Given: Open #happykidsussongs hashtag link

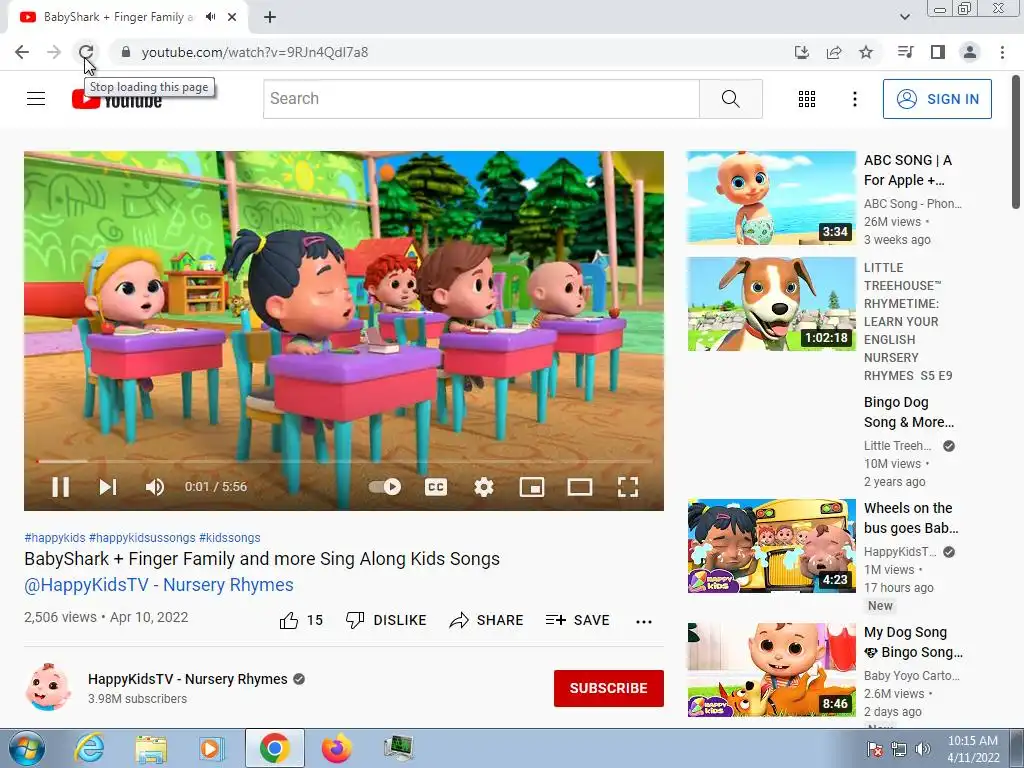Looking at the screenshot, I should 142,537.
